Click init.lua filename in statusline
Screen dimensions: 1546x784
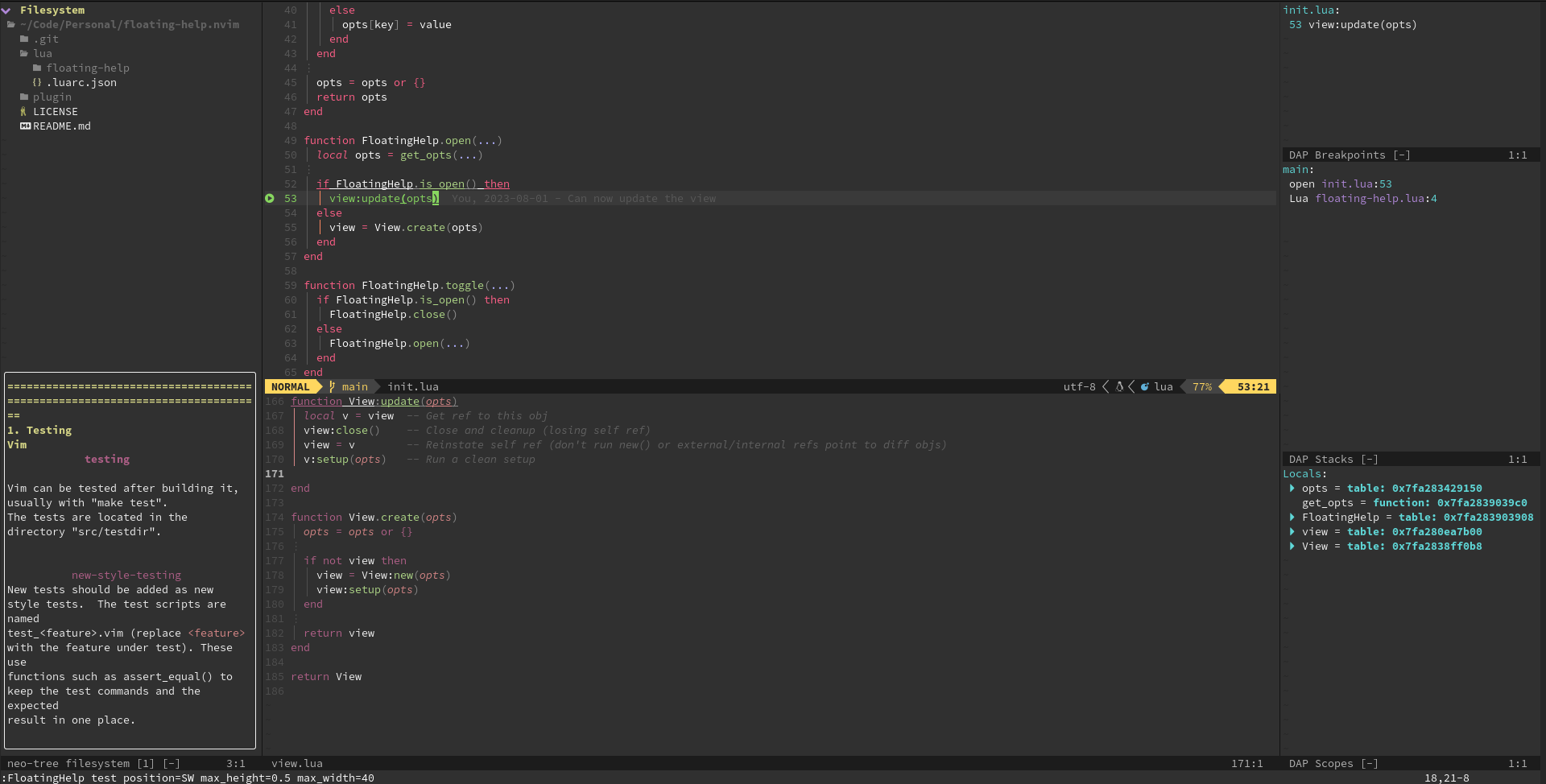413,387
